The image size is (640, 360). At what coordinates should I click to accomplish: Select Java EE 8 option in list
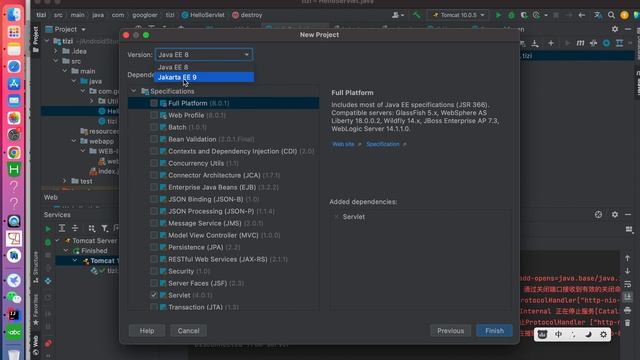[x=204, y=67]
